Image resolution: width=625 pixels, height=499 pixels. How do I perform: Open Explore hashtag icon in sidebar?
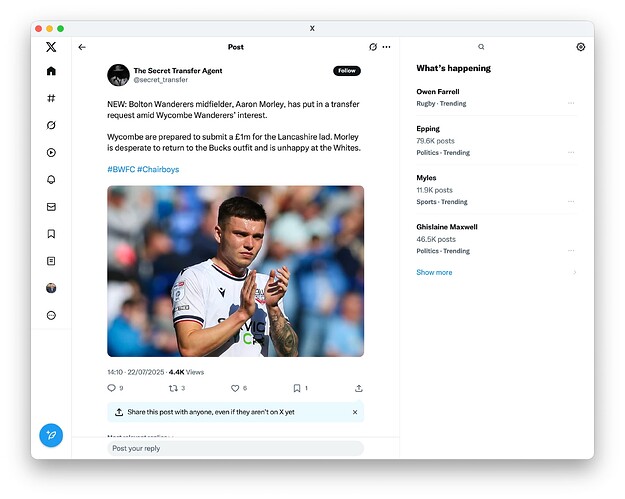51,98
